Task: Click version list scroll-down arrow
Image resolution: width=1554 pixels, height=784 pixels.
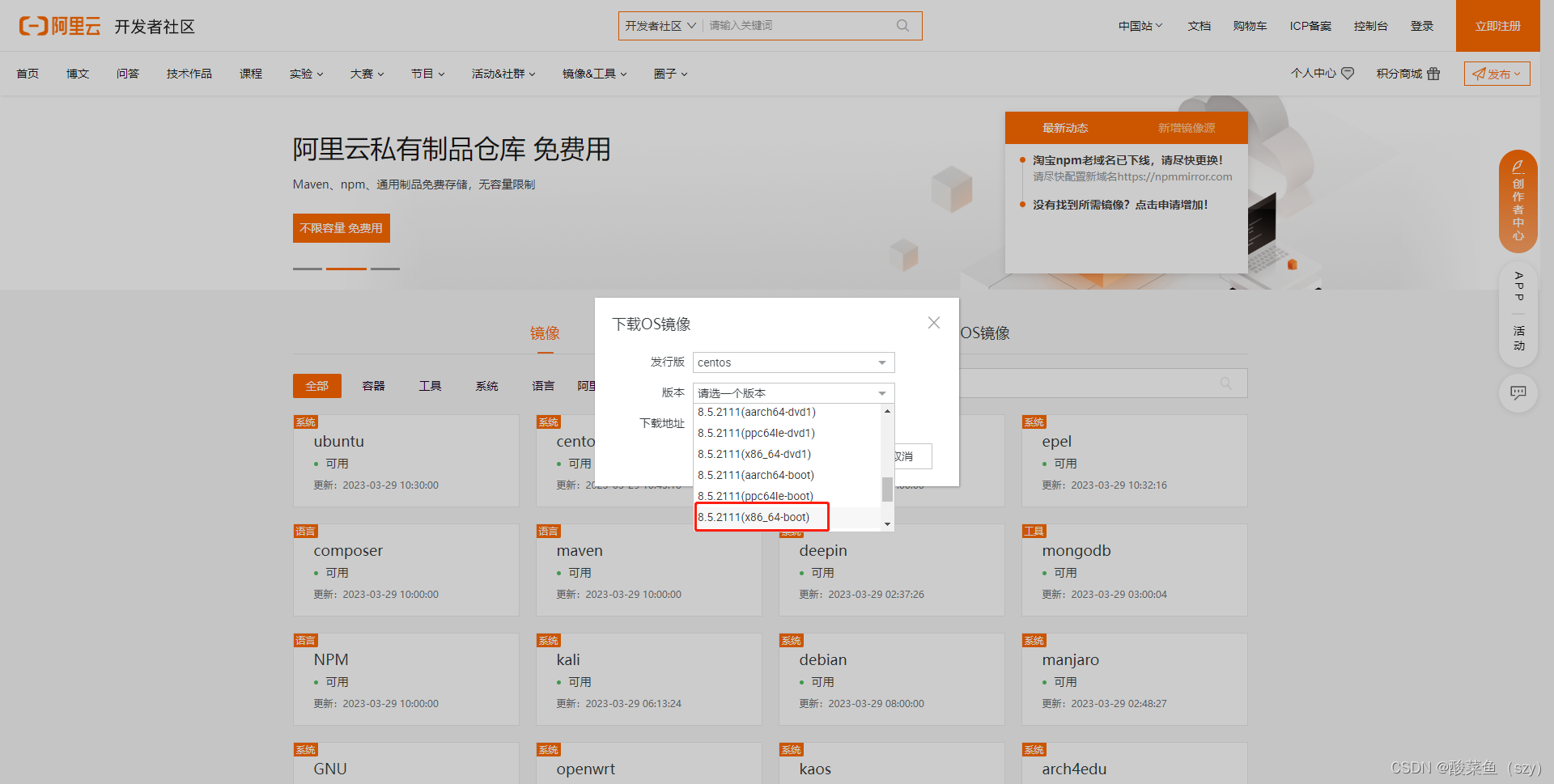Action: (x=888, y=524)
